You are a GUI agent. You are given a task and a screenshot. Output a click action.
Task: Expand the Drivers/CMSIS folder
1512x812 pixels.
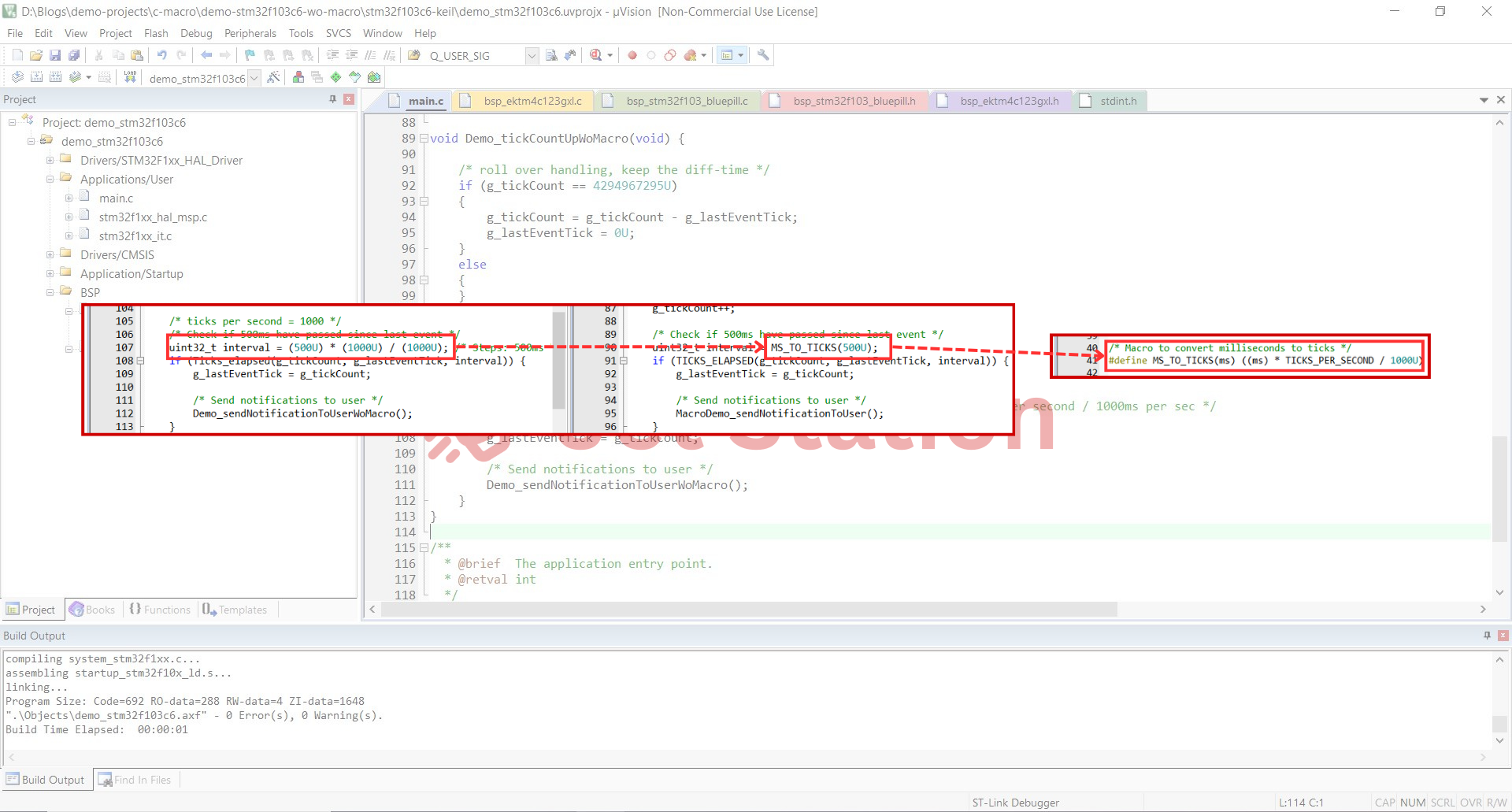50,255
